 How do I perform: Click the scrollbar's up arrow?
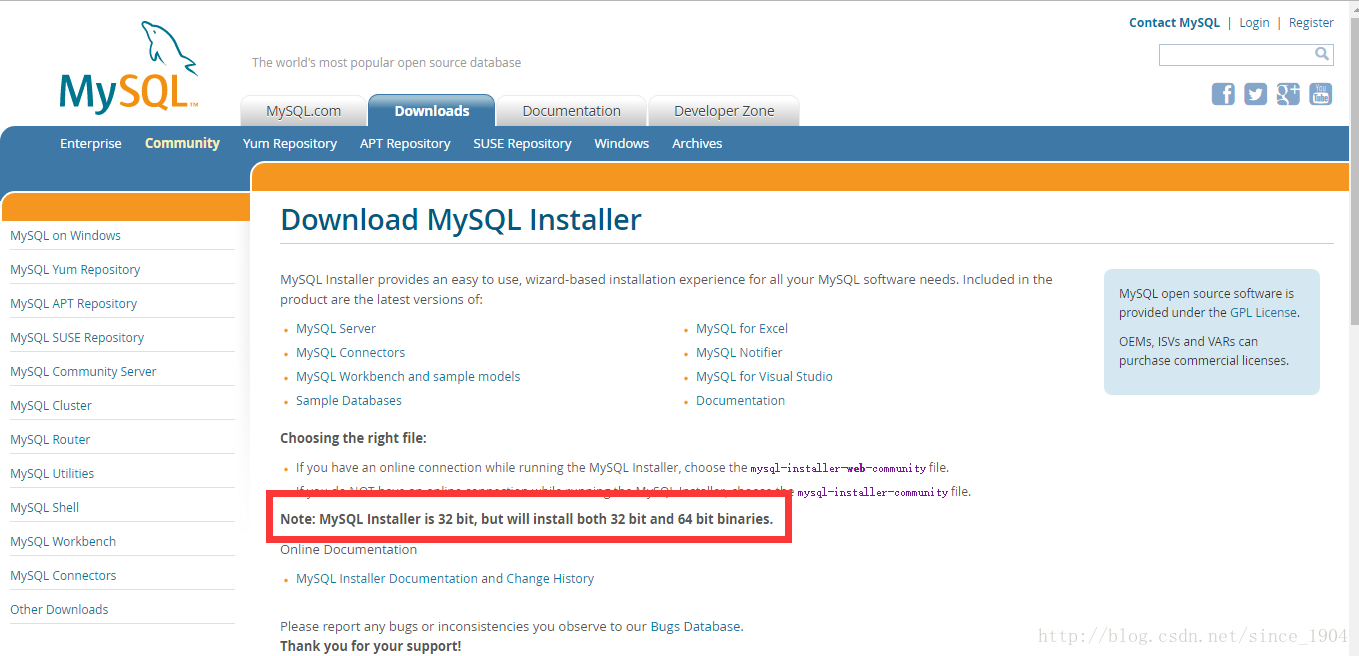coord(1353,8)
